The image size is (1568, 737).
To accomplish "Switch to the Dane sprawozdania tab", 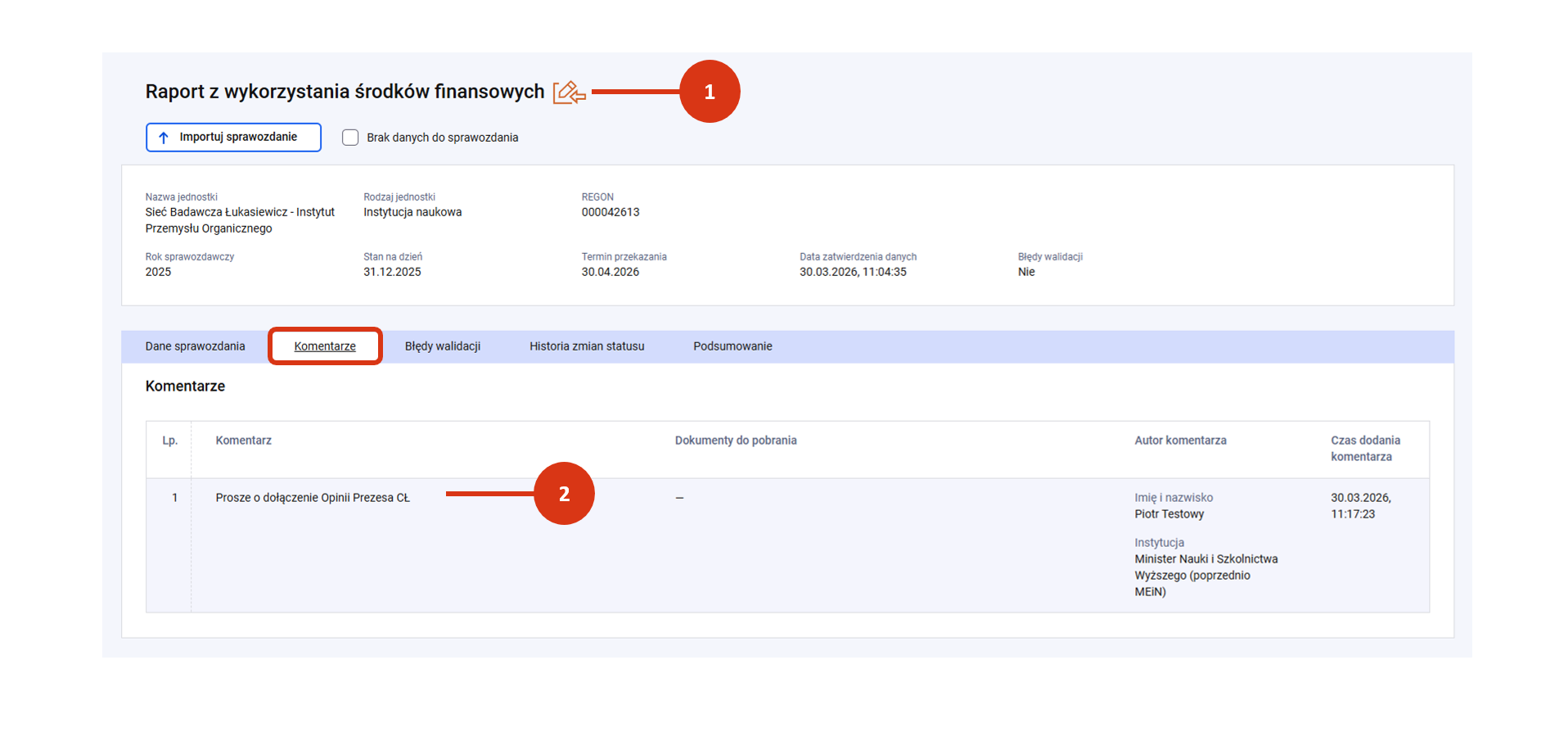I will click(x=195, y=346).
